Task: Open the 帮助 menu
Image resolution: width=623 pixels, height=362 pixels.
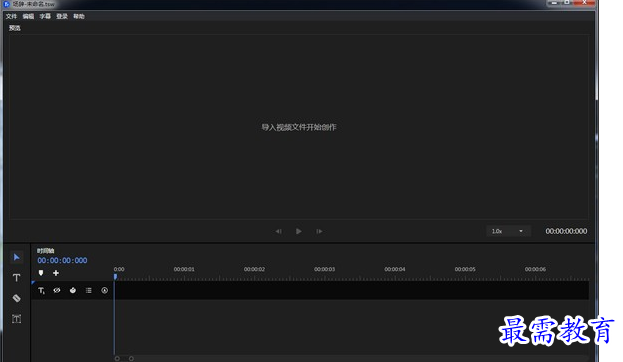Action: pyautogui.click(x=79, y=16)
